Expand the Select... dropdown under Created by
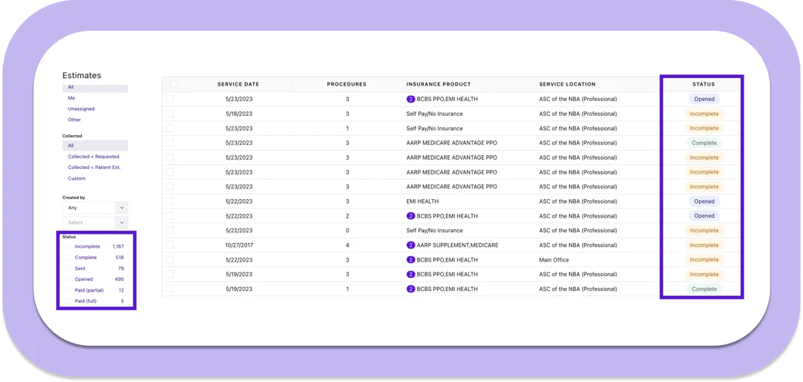 tap(95, 223)
